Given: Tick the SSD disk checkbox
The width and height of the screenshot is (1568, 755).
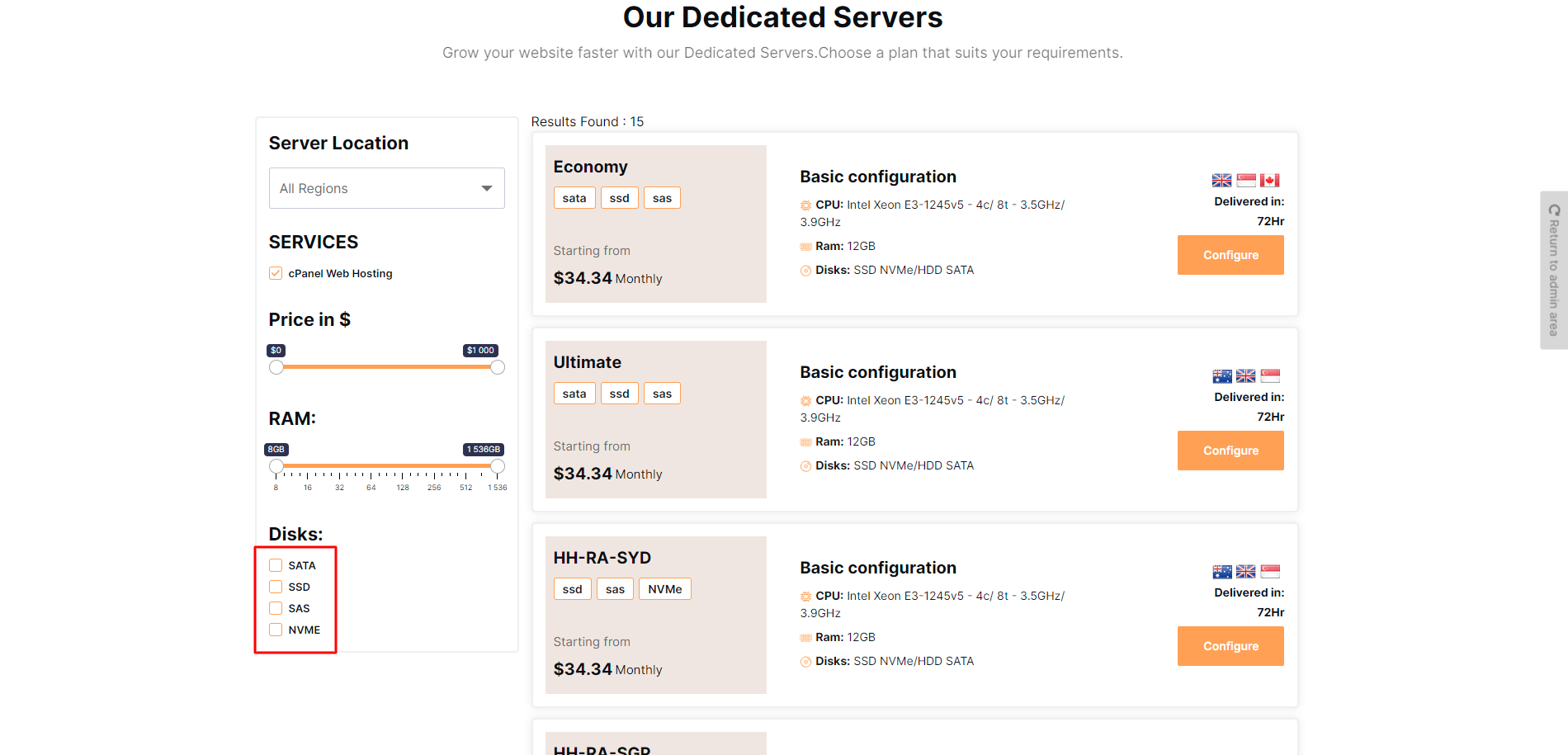Looking at the screenshot, I should (276, 587).
